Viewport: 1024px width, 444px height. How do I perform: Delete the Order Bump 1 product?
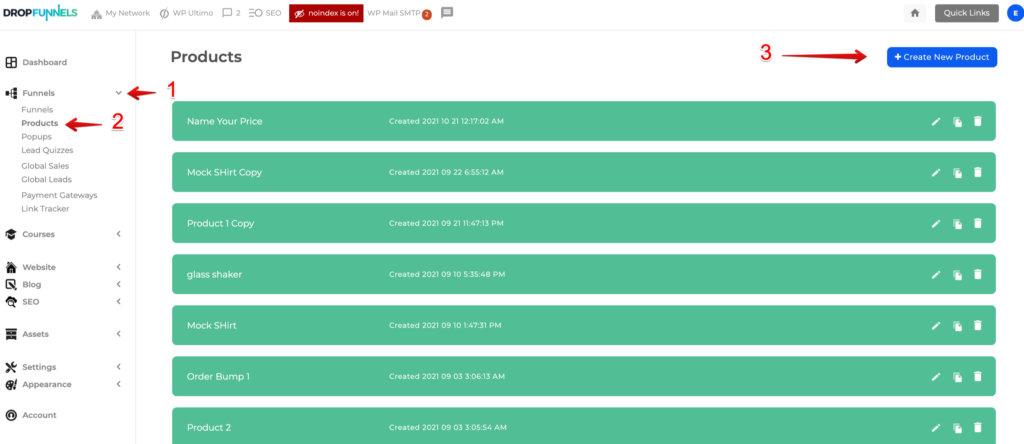pos(978,375)
